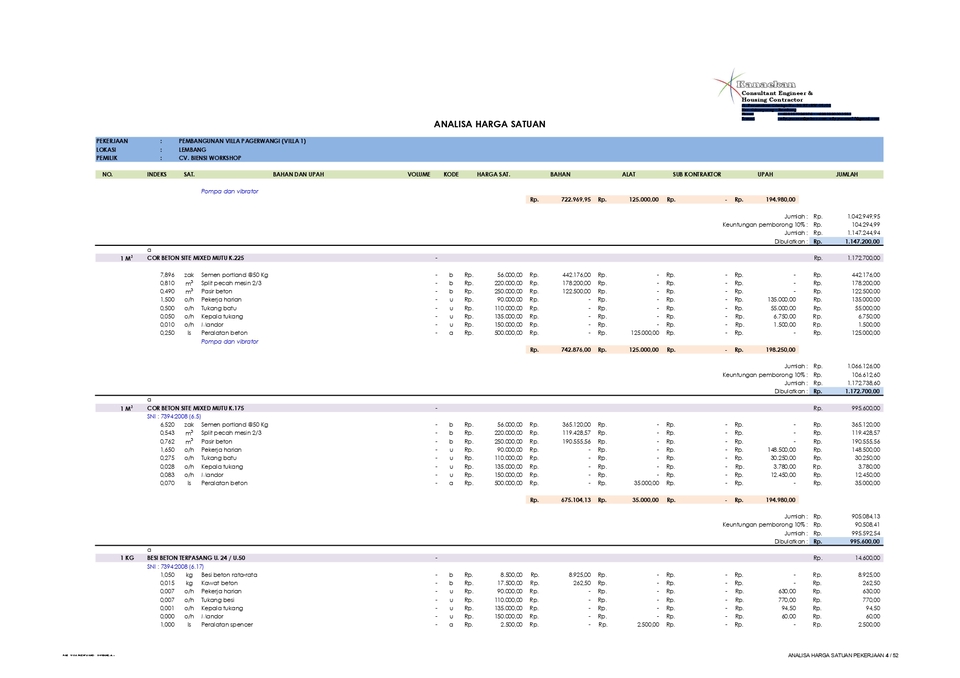Image resolution: width=960 pixels, height=678 pixels.
Task: Click the profit value '106.612,60'
Action: click(x=866, y=375)
